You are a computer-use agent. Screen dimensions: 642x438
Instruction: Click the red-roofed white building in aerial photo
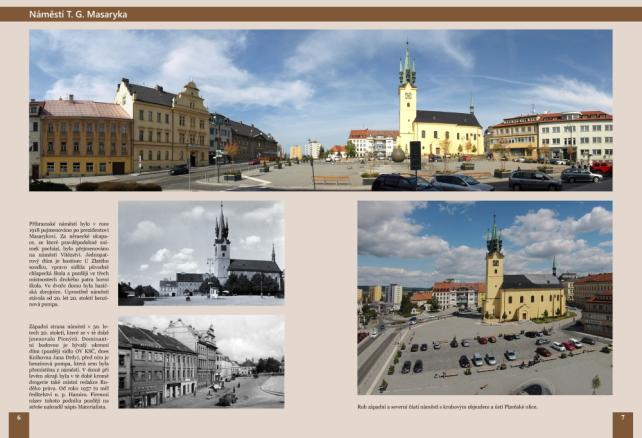[x=455, y=294]
